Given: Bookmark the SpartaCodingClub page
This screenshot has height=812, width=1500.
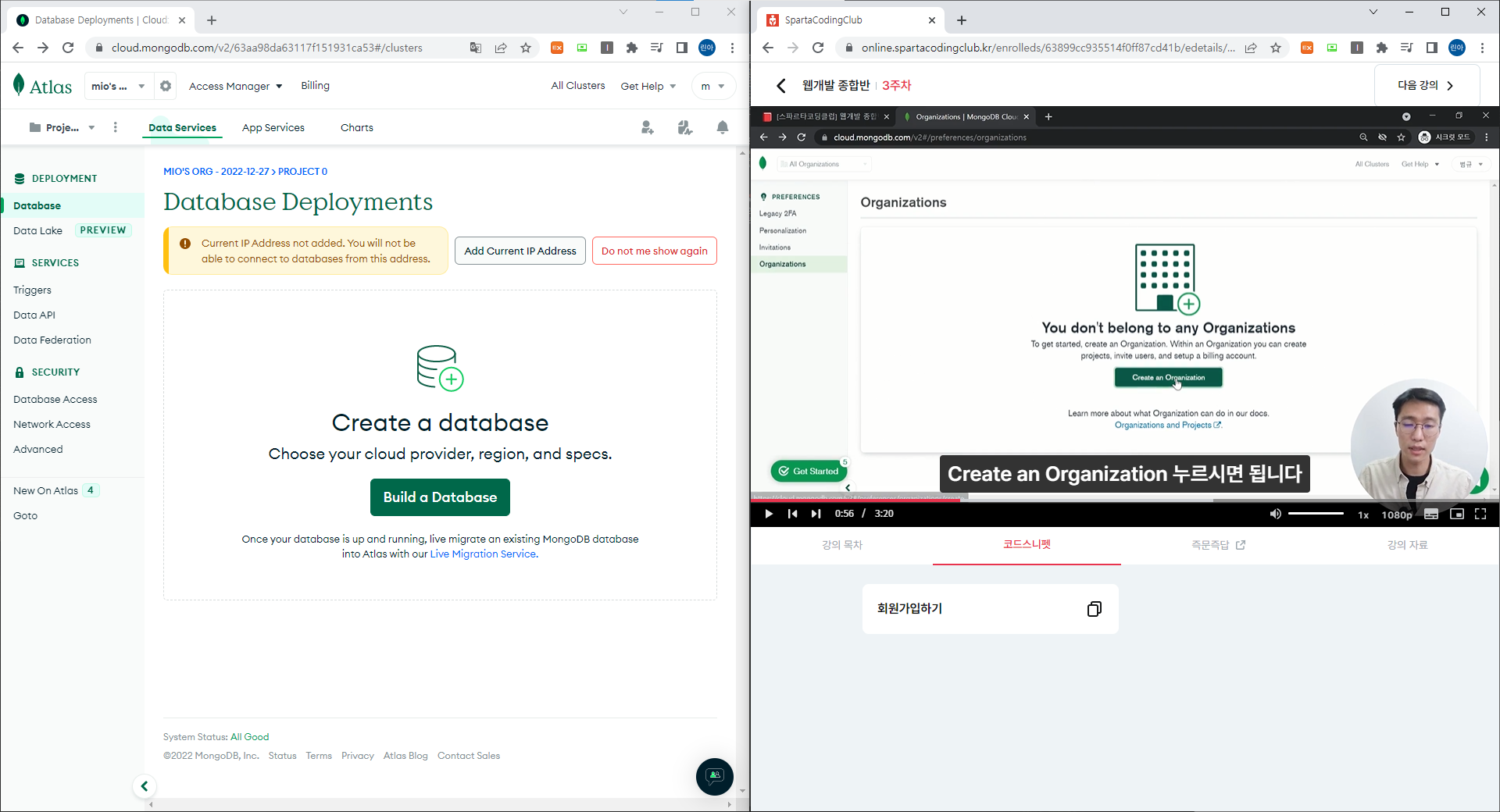Looking at the screenshot, I should 1276,48.
